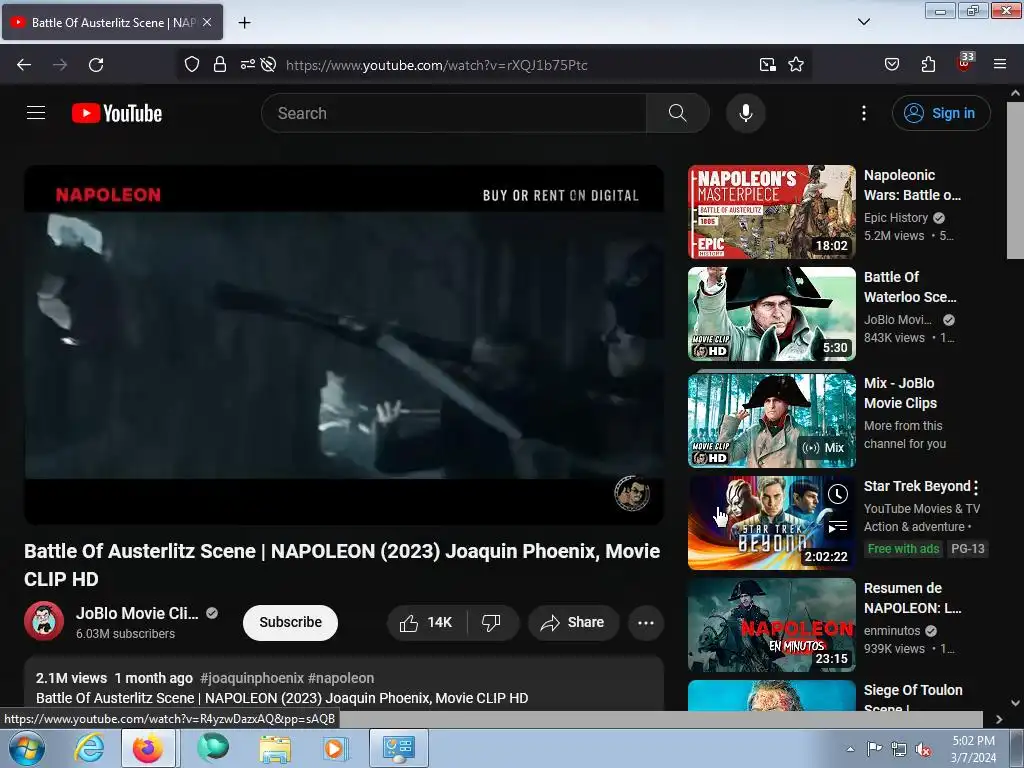Show hidden tray icons arrow
This screenshot has height=768, width=1024.
coord(850,749)
